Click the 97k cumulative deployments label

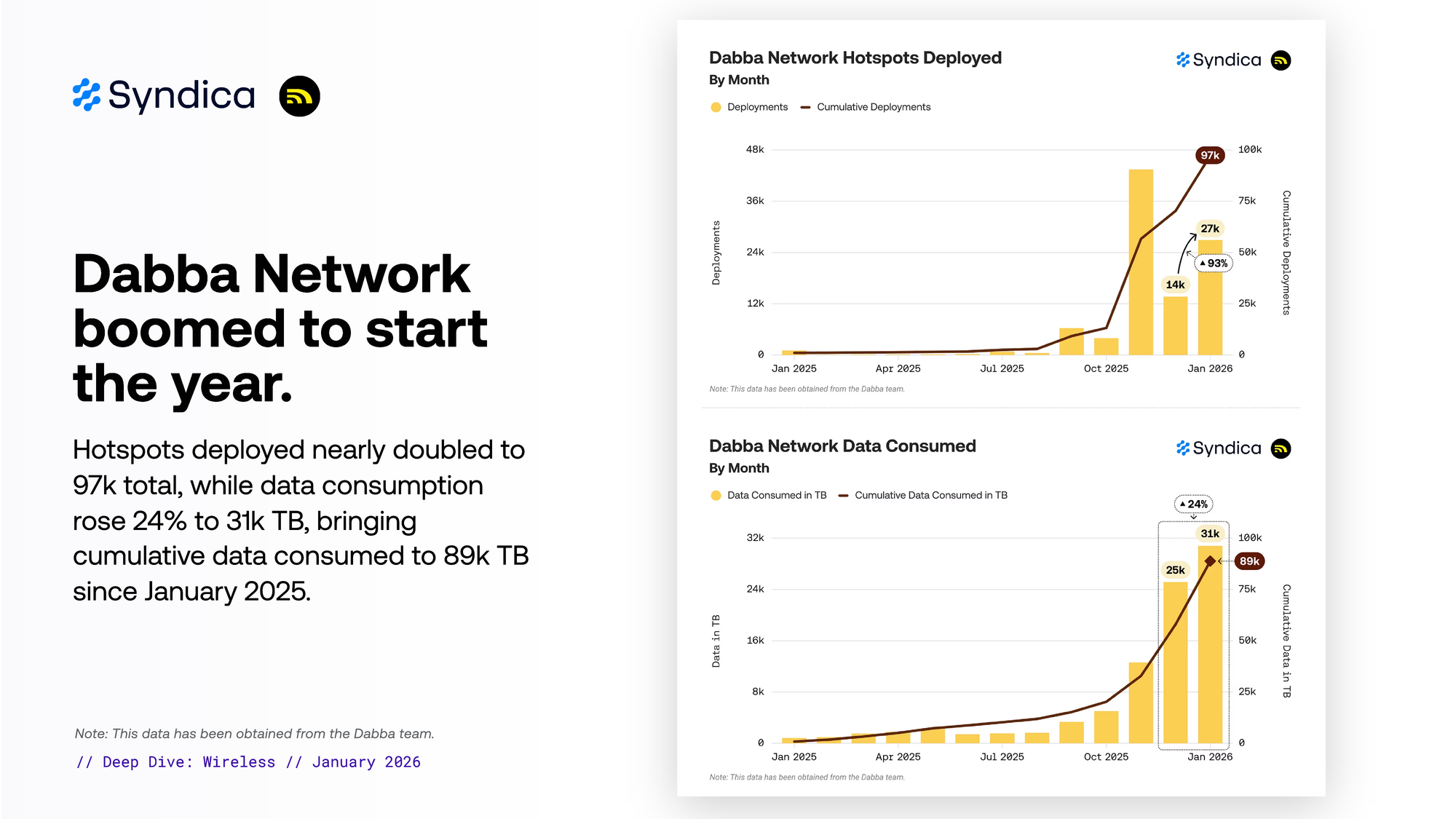coord(1209,155)
